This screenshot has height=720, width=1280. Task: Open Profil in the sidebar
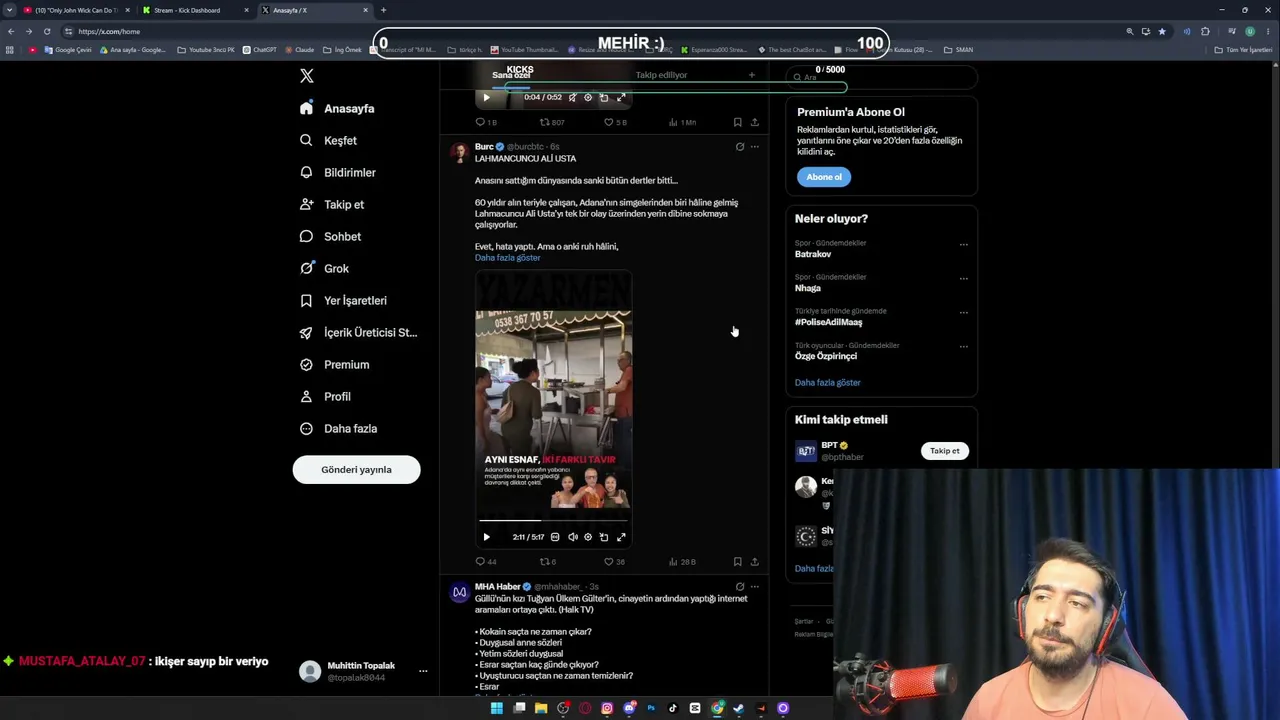[x=325, y=396]
